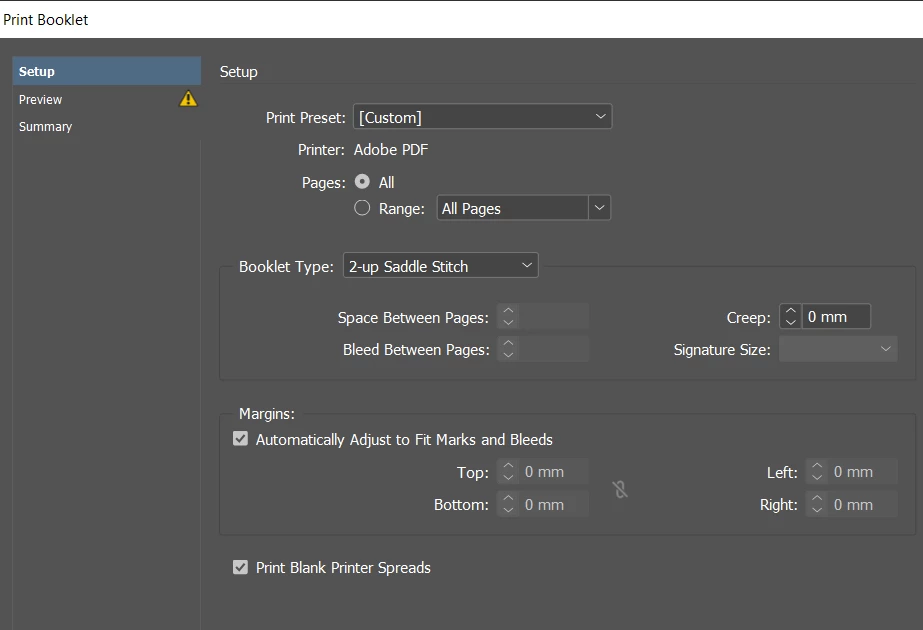Open the Summary section
This screenshot has width=923, height=630.
[107, 127]
